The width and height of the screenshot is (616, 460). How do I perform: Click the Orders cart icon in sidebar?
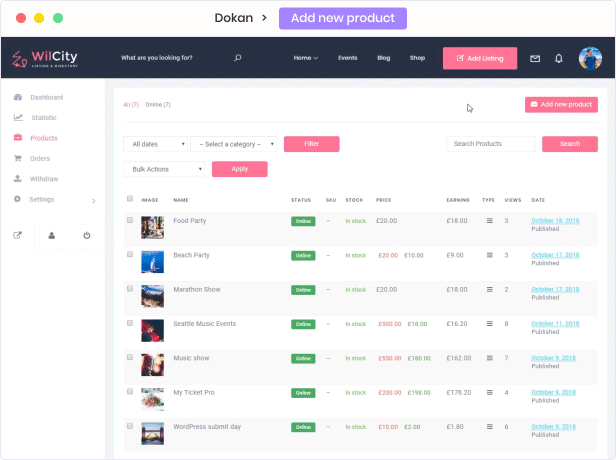18,158
